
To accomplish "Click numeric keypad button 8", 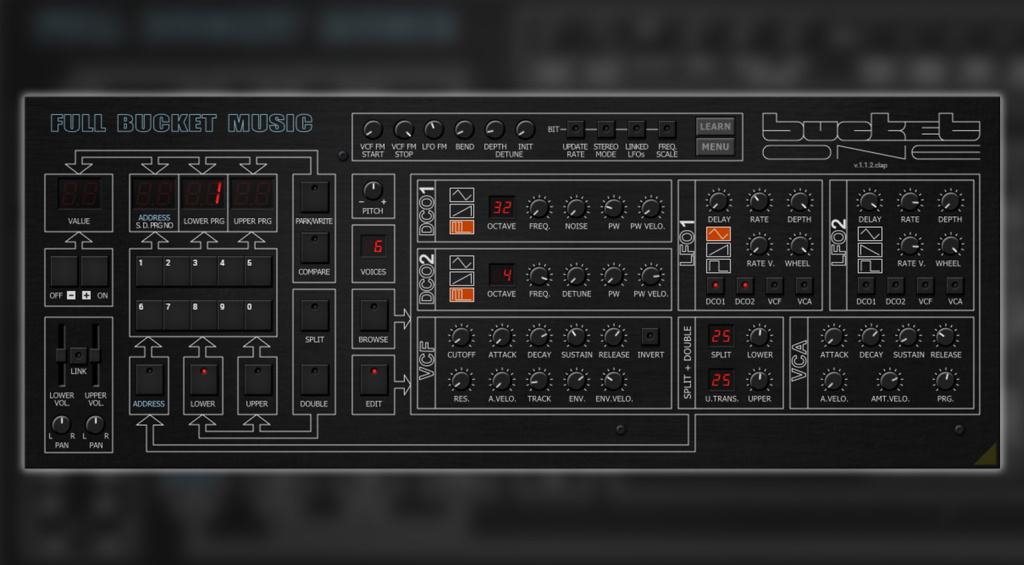I will click(x=203, y=315).
